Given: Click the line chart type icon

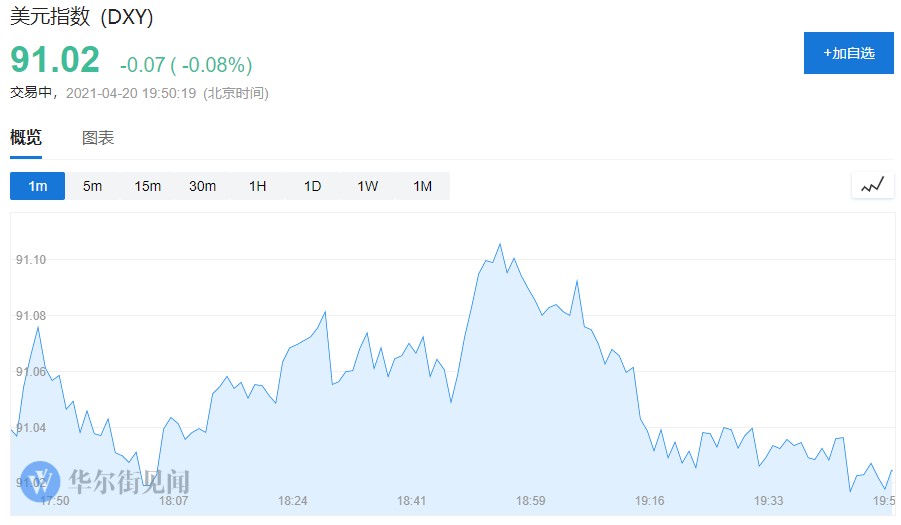Looking at the screenshot, I should 872,185.
